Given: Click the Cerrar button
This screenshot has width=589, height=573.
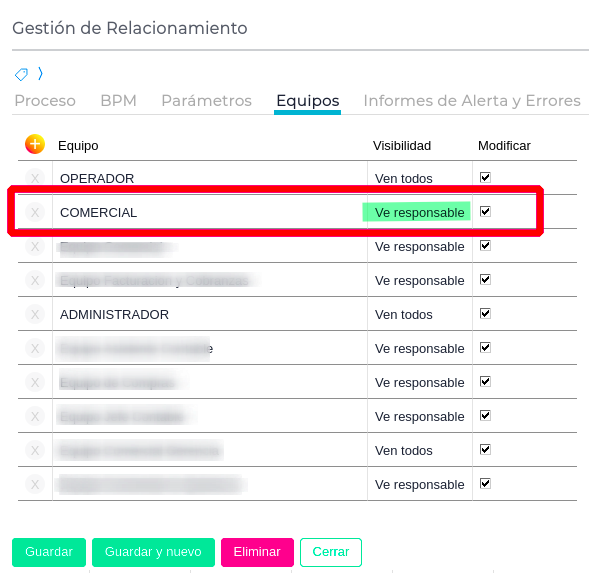Looking at the screenshot, I should coord(331,552).
